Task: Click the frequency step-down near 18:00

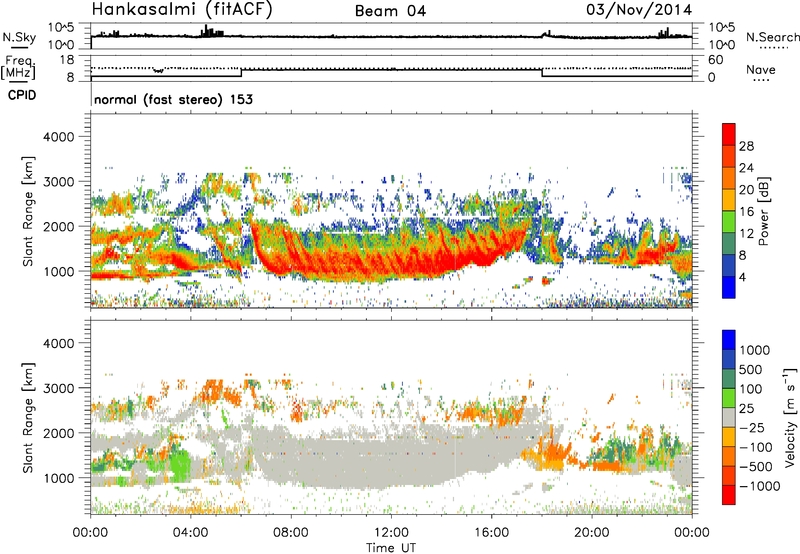Action: [542, 72]
